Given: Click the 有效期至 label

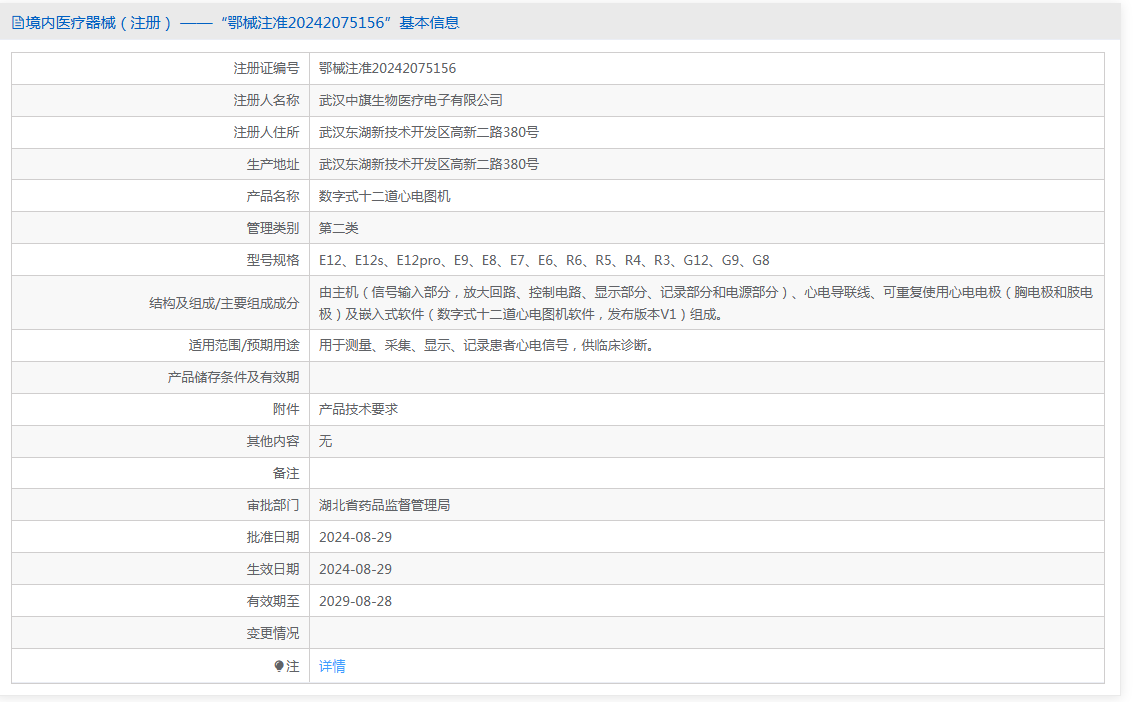Looking at the screenshot, I should point(272,601).
